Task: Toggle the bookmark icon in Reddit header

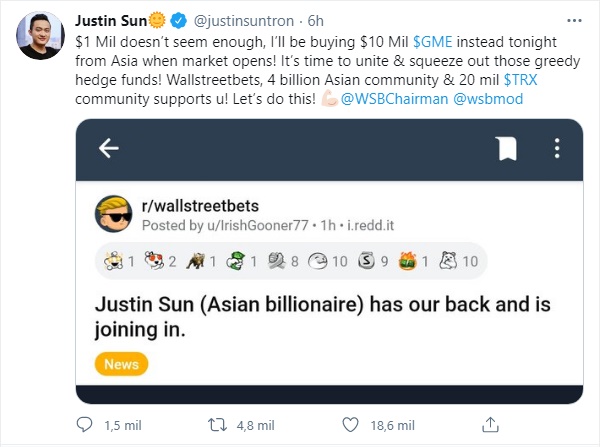Action: (507, 148)
